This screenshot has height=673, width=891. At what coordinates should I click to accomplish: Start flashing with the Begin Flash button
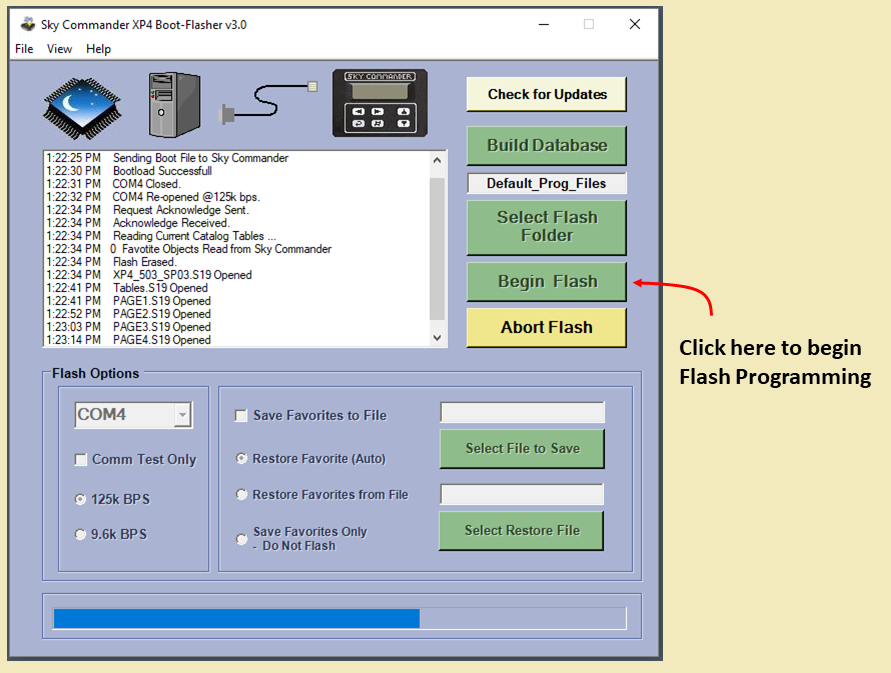pyautogui.click(x=547, y=281)
